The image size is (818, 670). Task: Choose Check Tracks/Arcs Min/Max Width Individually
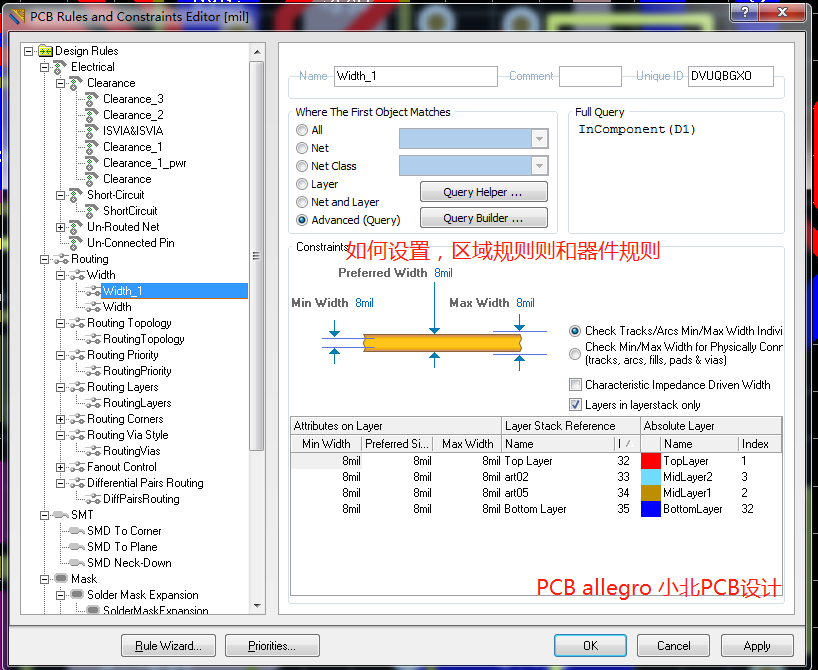click(x=575, y=331)
